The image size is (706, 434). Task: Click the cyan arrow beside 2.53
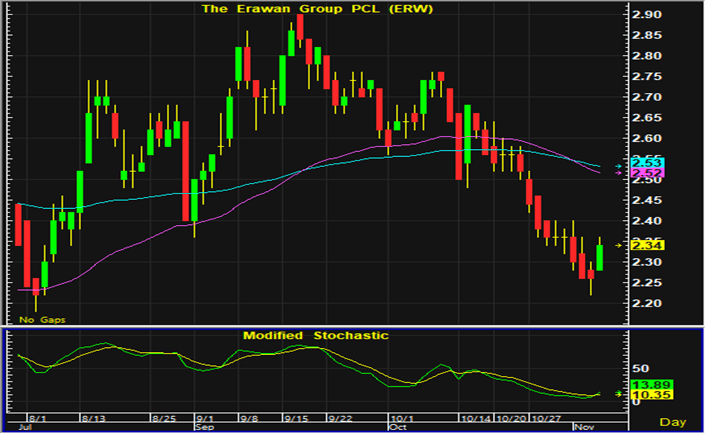(x=620, y=164)
